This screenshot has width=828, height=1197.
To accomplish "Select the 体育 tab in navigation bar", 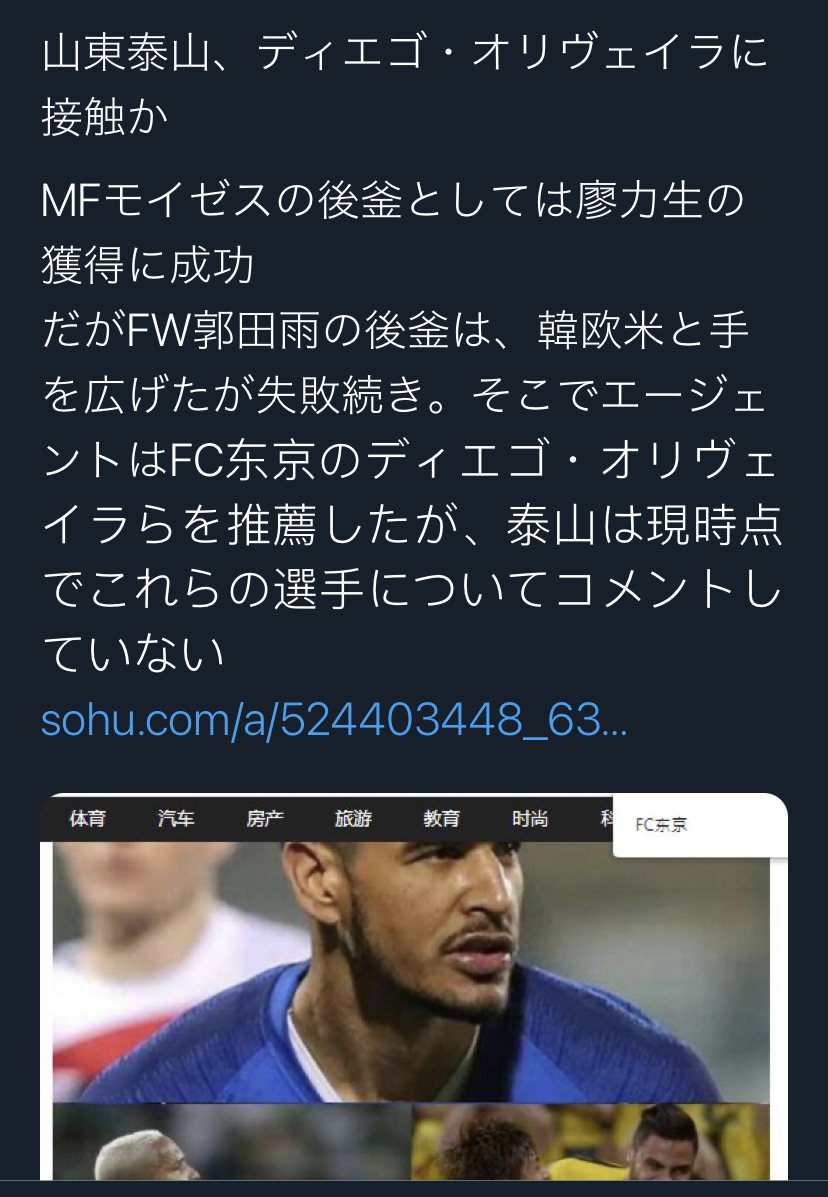I will [x=88, y=819].
